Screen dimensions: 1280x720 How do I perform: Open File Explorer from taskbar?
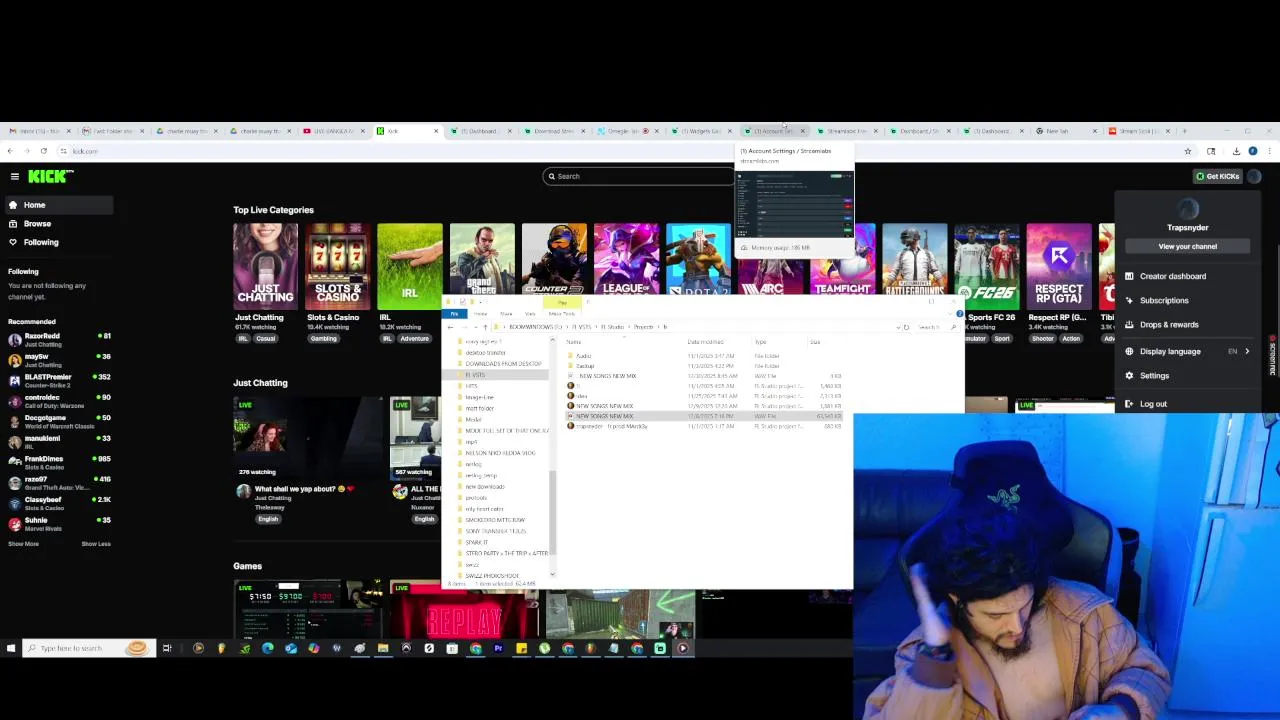pyautogui.click(x=383, y=648)
